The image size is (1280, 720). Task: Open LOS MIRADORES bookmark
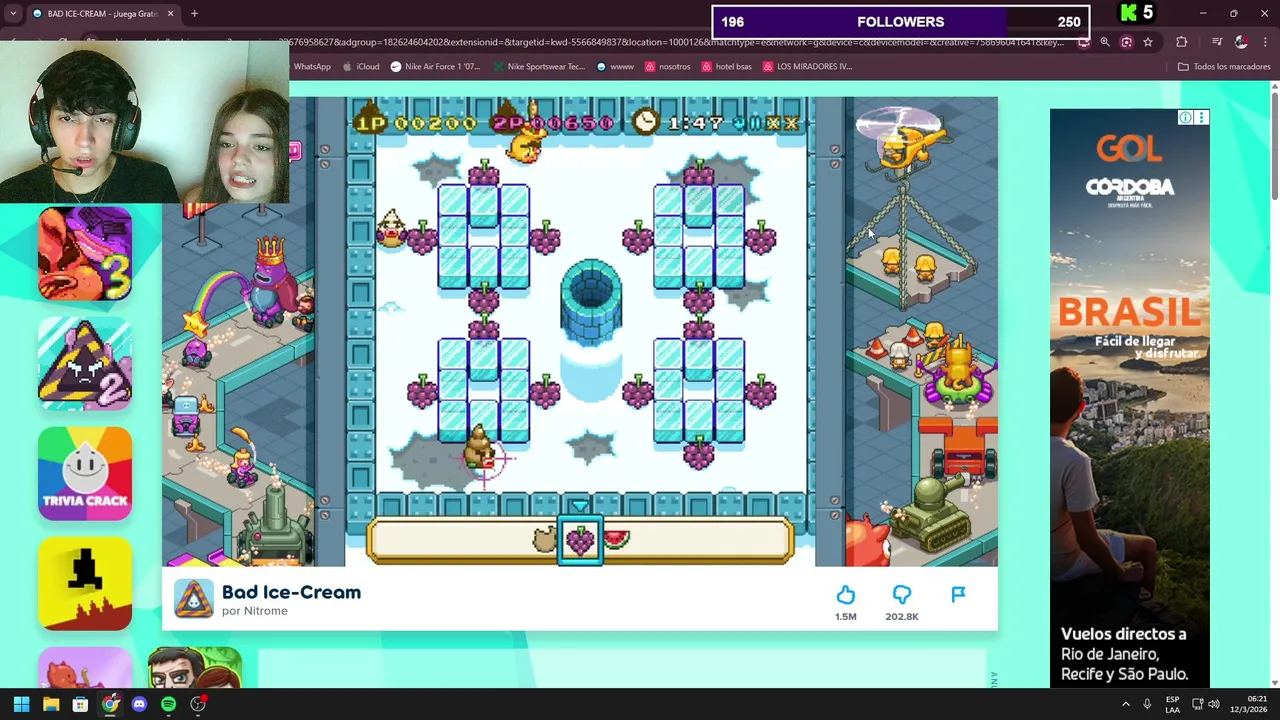pyautogui.click(x=807, y=67)
